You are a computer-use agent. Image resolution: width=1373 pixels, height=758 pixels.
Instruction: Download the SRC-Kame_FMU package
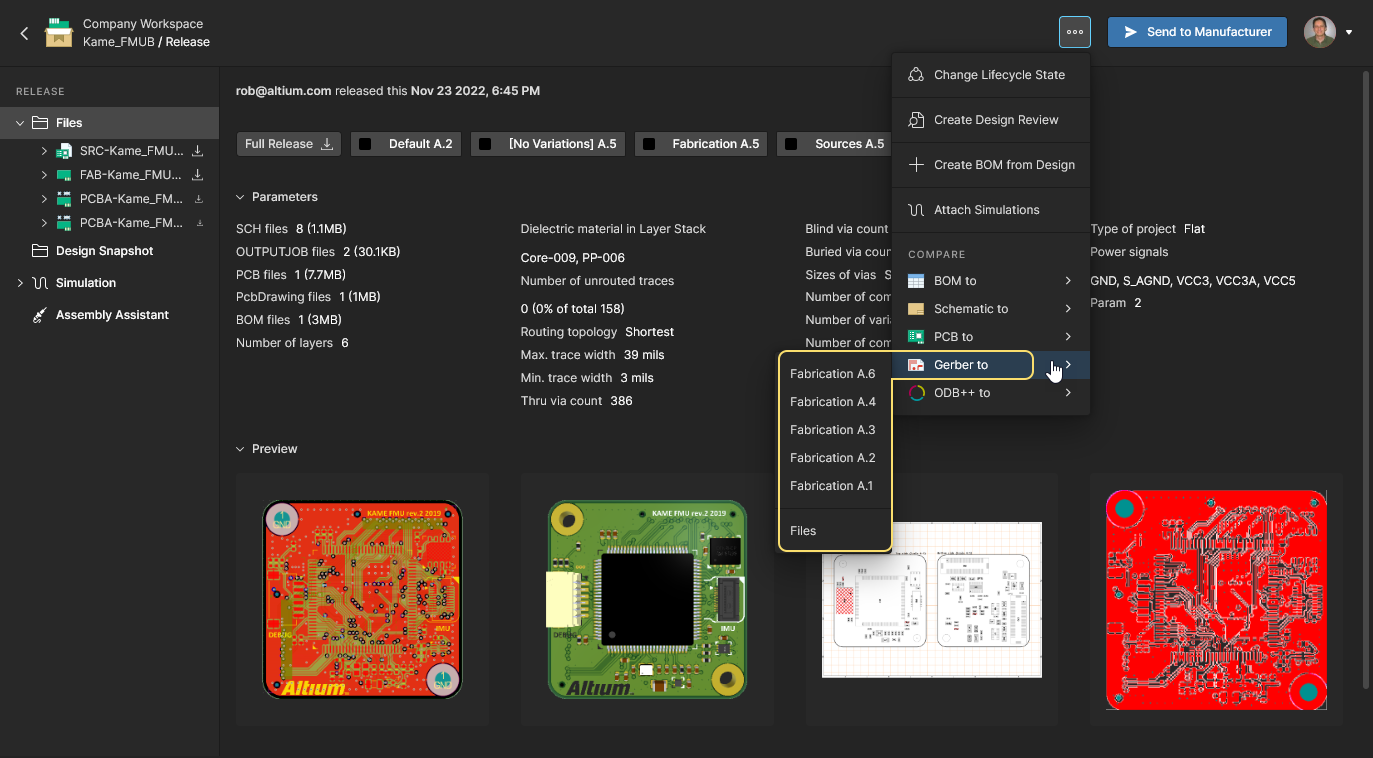click(x=198, y=151)
